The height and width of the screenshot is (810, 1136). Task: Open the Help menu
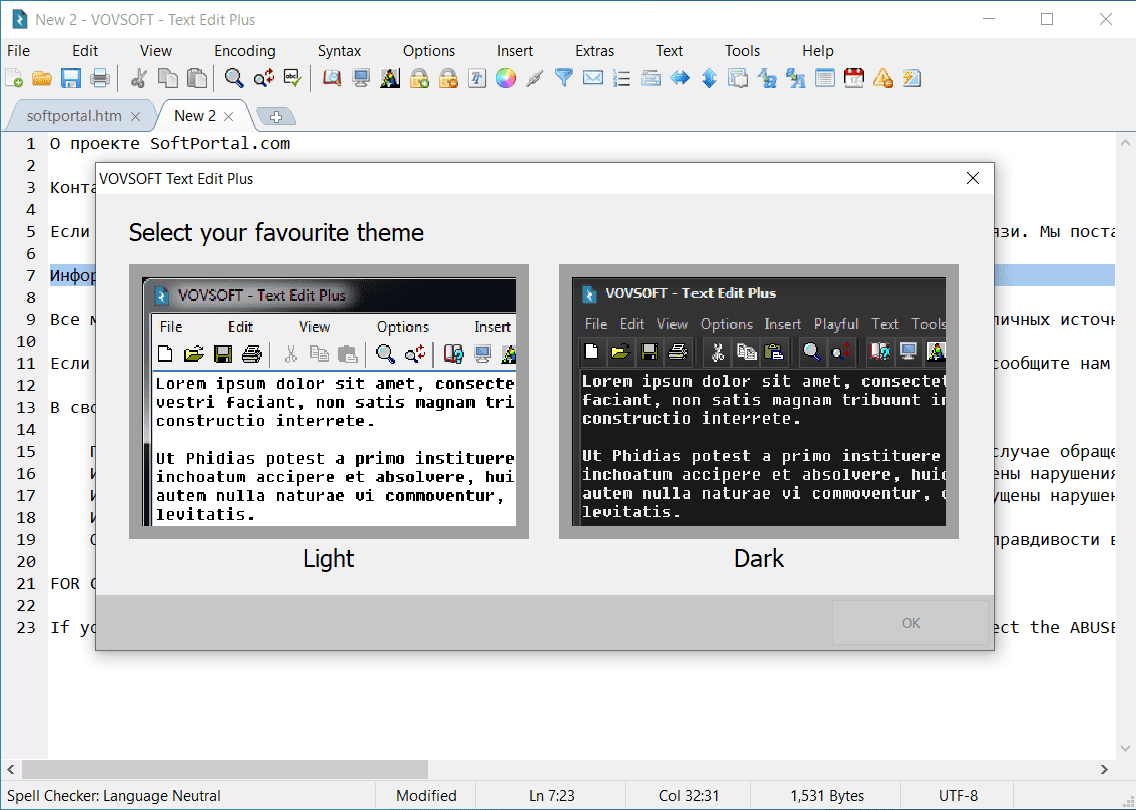(x=818, y=51)
